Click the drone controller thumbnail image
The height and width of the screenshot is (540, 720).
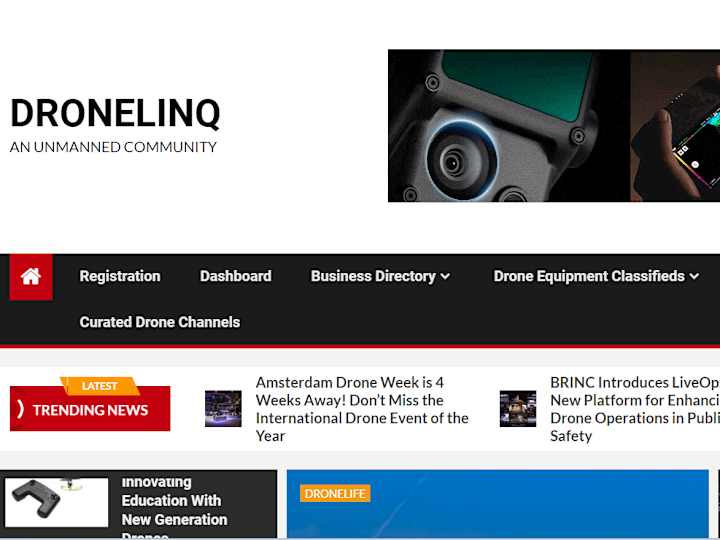coord(57,502)
